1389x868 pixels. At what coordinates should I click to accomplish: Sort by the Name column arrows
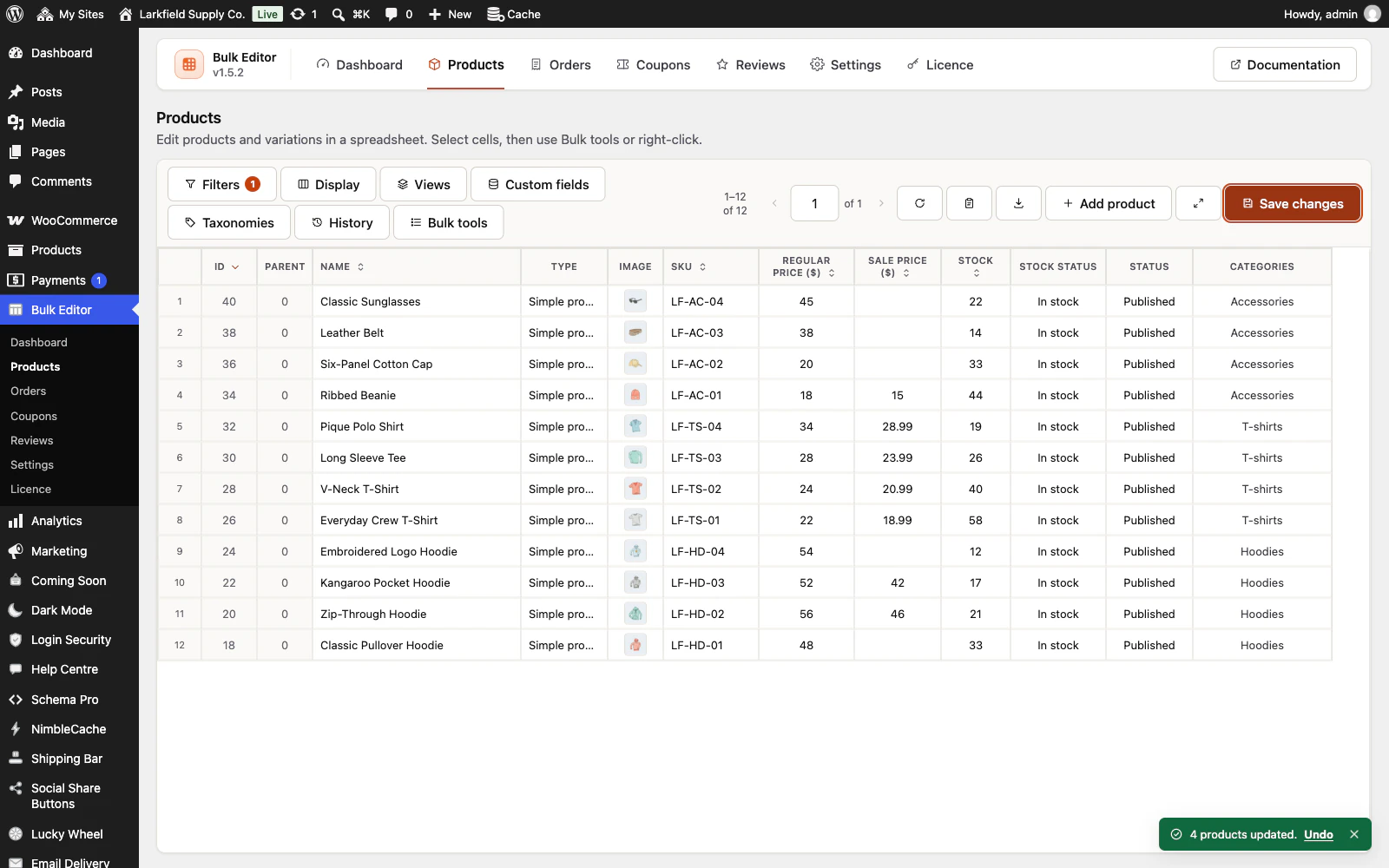coord(361,266)
